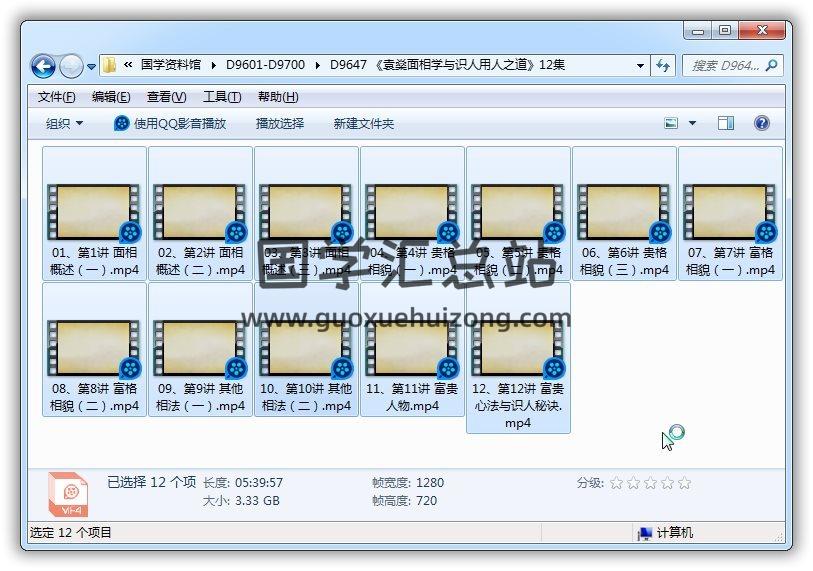This screenshot has height=571, width=813.
Task: Click 长度 value 05:39:57
Action: tap(259, 483)
